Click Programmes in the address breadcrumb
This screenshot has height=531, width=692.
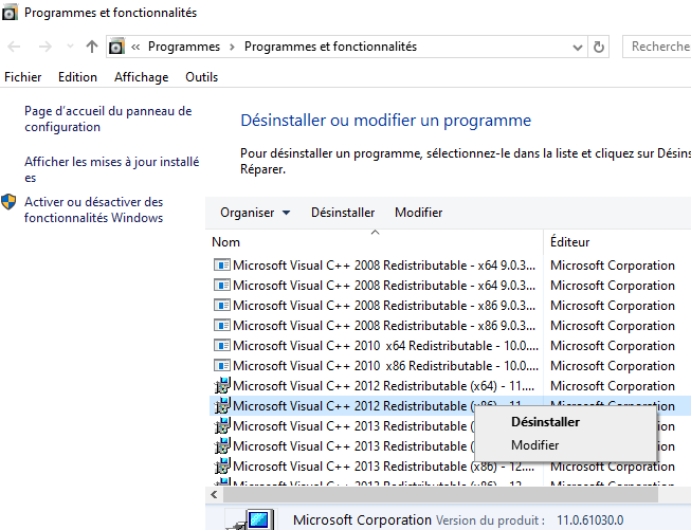[x=184, y=47]
